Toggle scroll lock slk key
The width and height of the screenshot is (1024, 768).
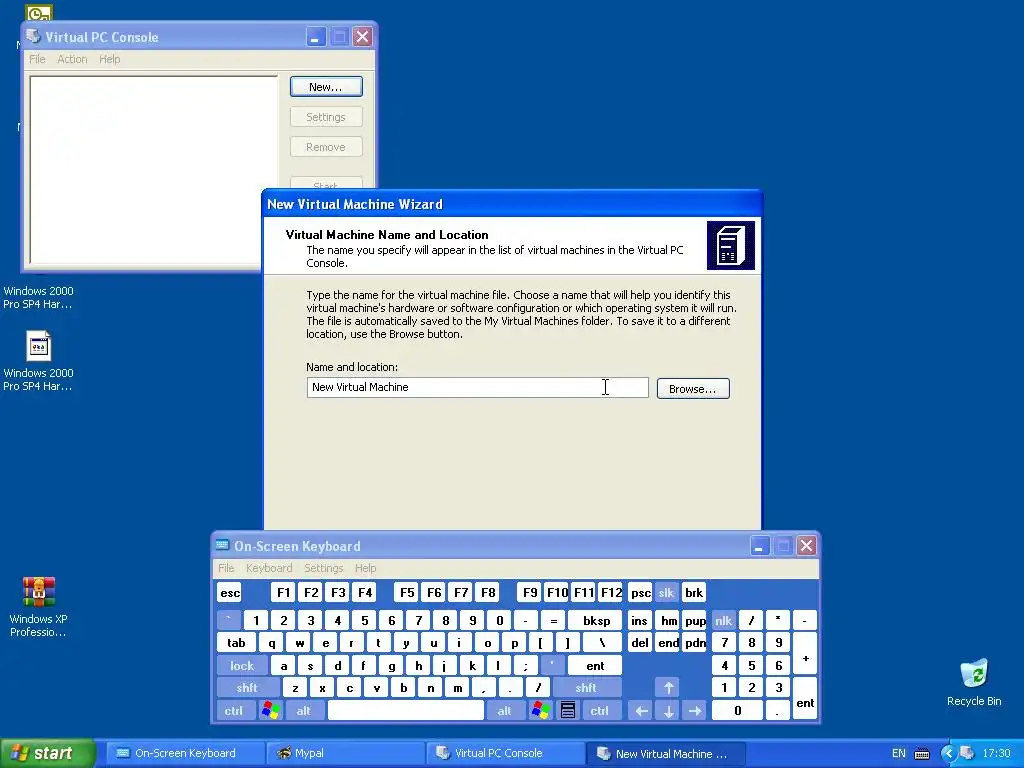[x=666, y=593]
